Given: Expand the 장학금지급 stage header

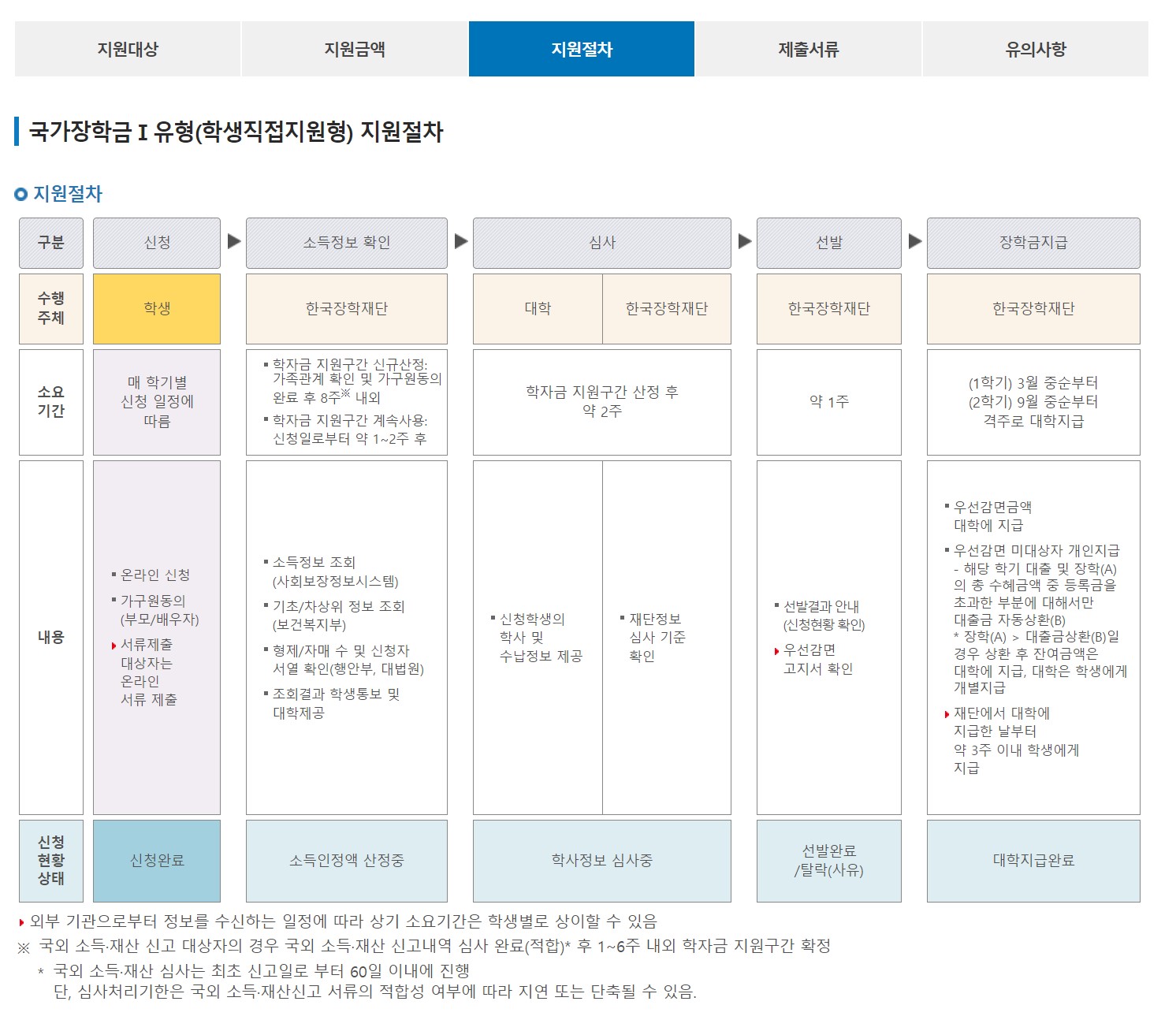Looking at the screenshot, I should click(x=1033, y=243).
